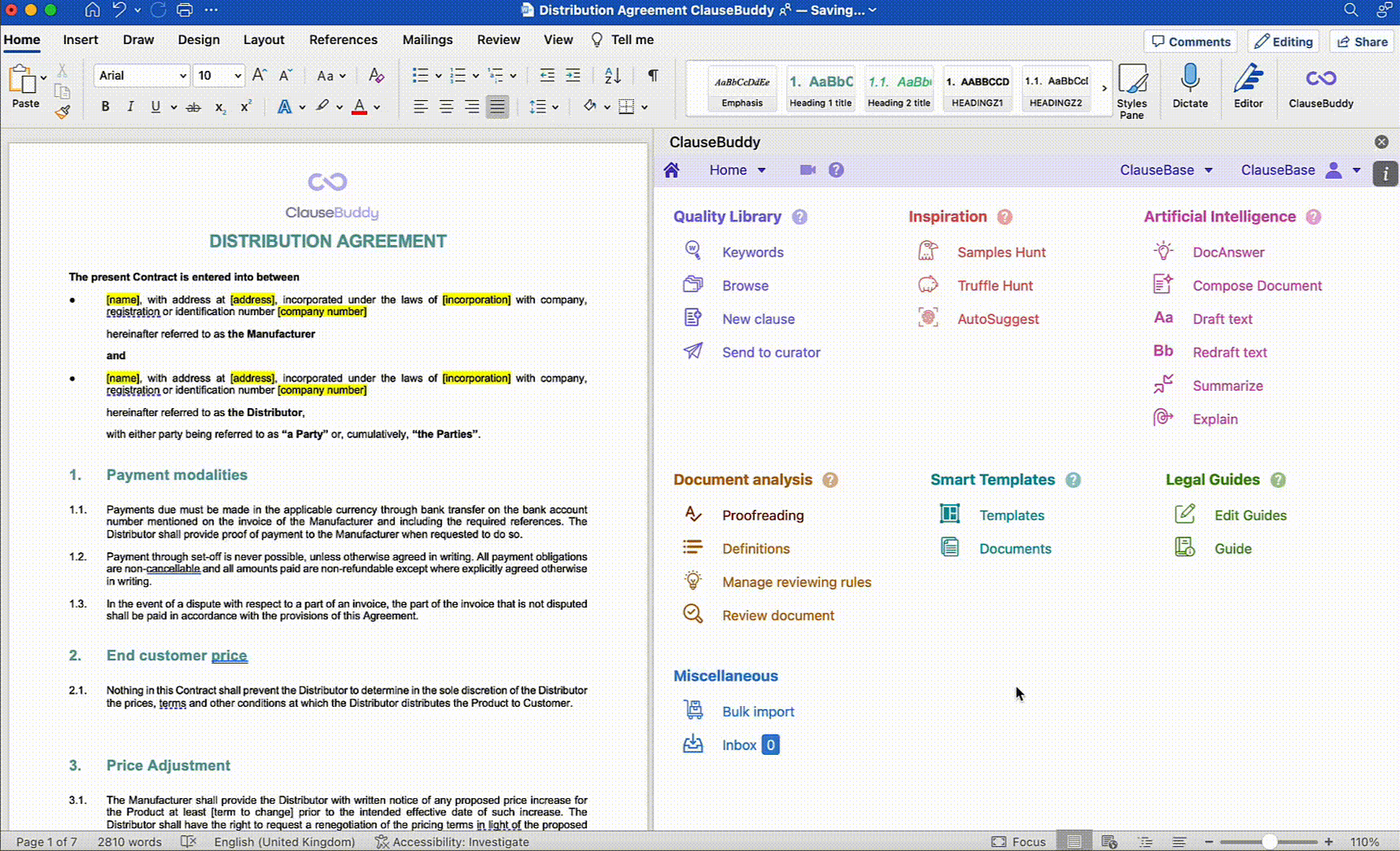The height and width of the screenshot is (851, 1400).
Task: Switch to the Mailings ribbon tab
Action: [x=427, y=40]
